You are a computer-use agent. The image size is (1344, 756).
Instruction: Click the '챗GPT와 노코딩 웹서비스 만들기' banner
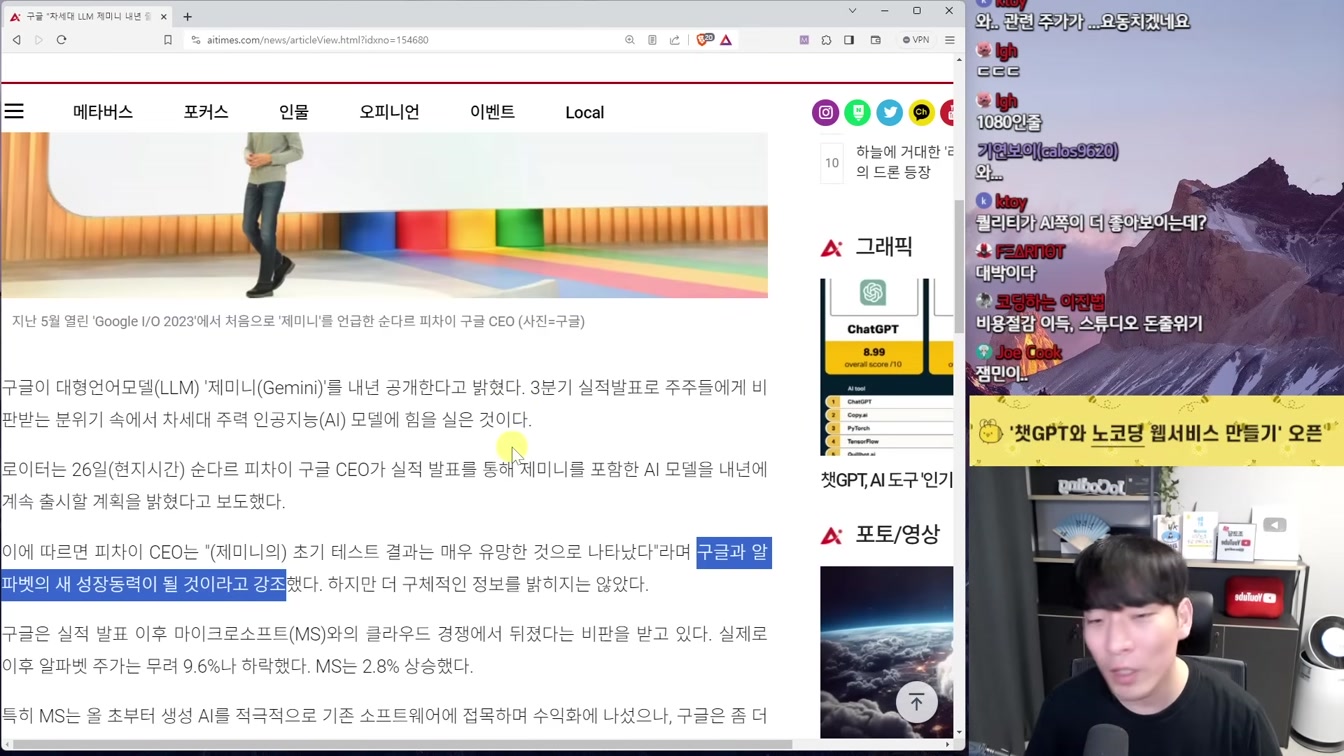pos(1156,432)
